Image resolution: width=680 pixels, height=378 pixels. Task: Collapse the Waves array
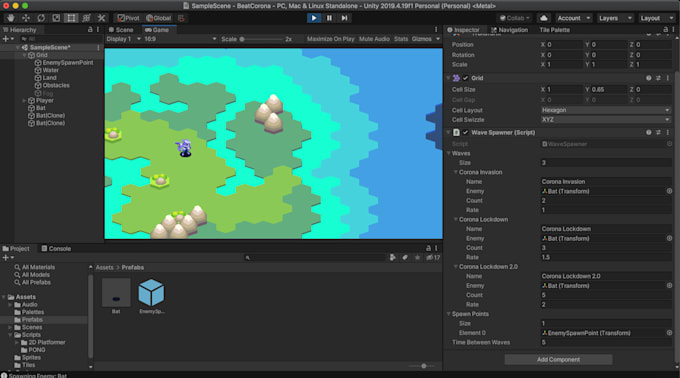(x=449, y=153)
